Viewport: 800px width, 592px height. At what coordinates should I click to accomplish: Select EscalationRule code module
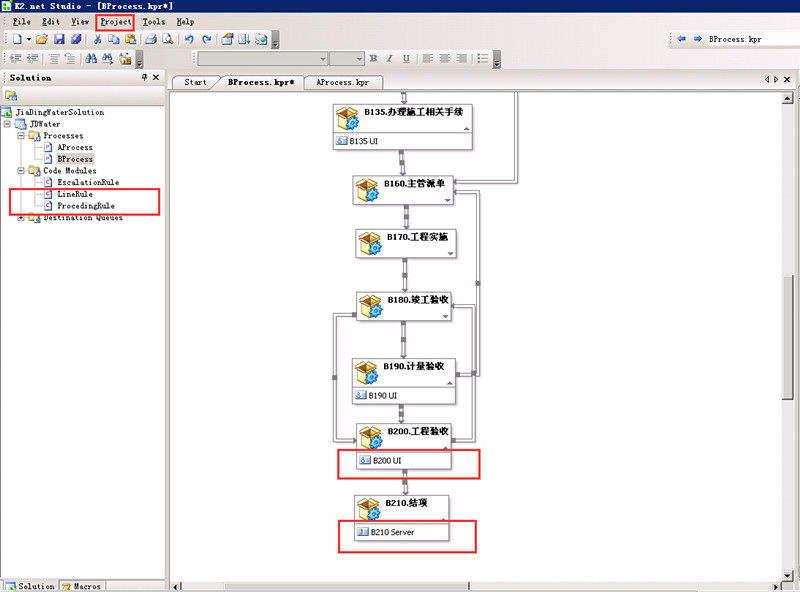(x=88, y=182)
